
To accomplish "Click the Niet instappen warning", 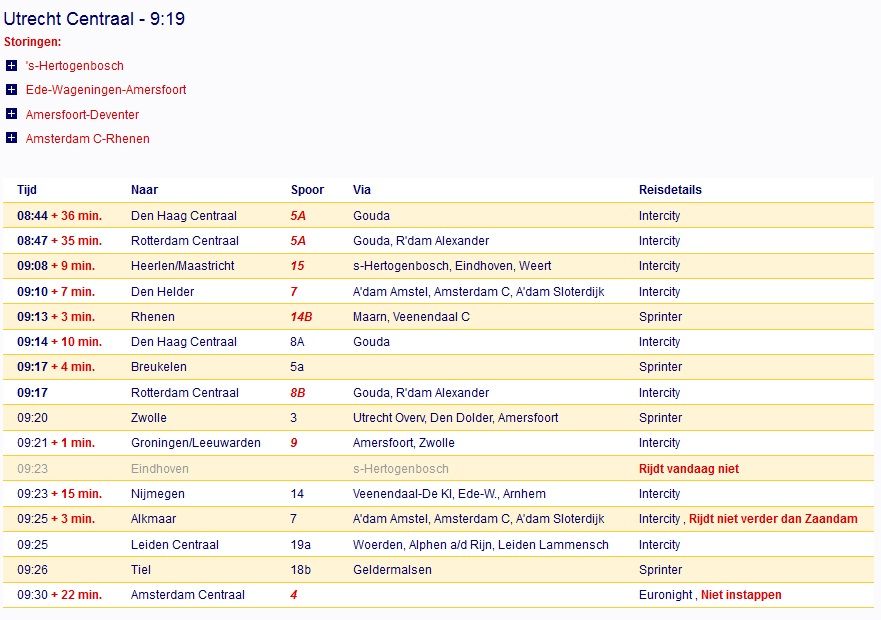I will coord(741,595).
